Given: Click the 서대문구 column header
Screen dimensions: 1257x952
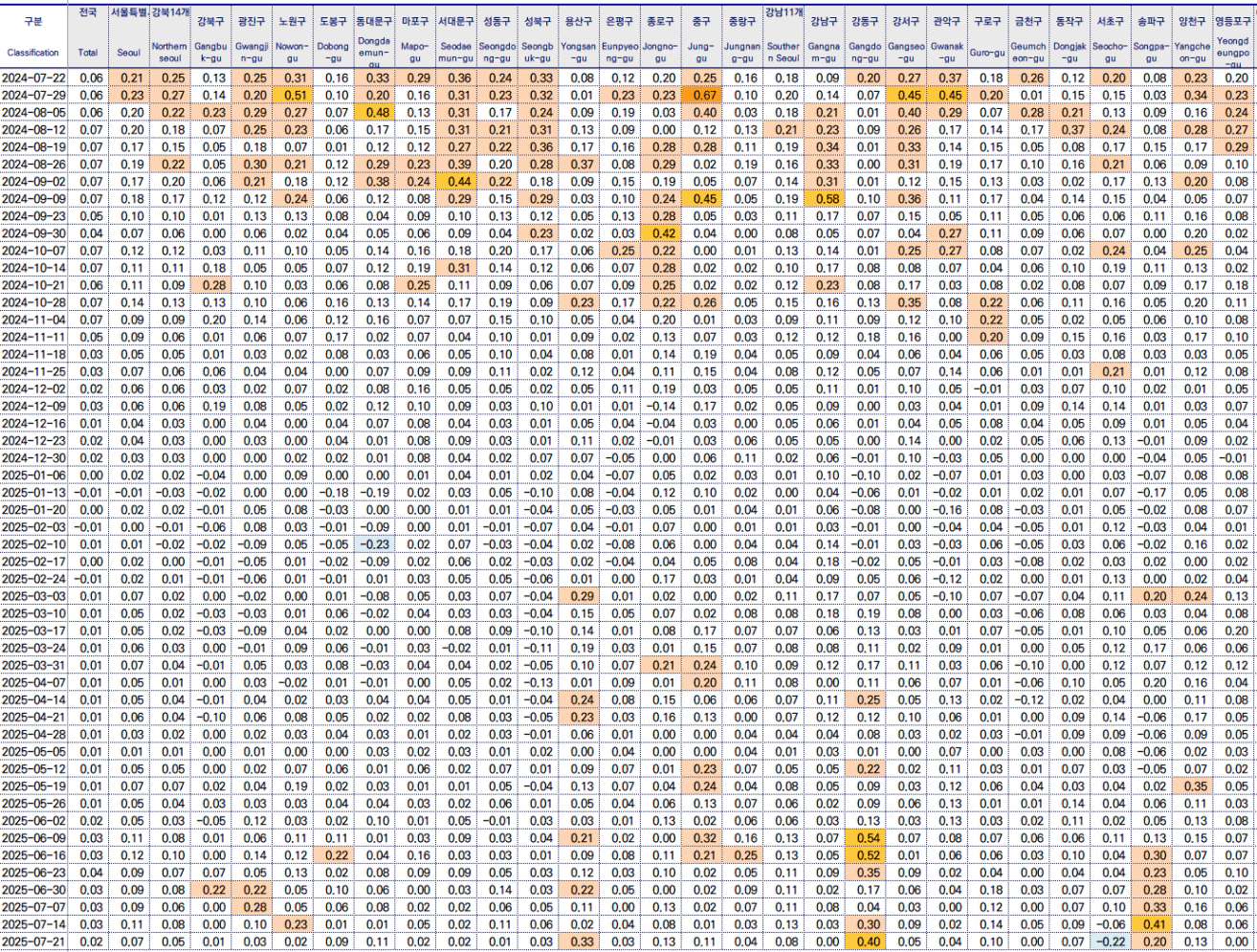Looking at the screenshot, I should click(456, 20).
